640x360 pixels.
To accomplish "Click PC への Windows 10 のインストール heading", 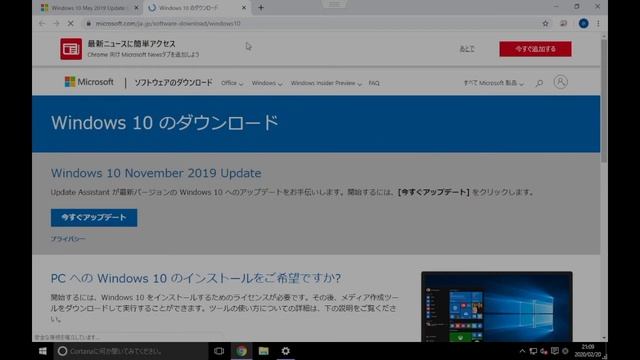I will (196, 278).
